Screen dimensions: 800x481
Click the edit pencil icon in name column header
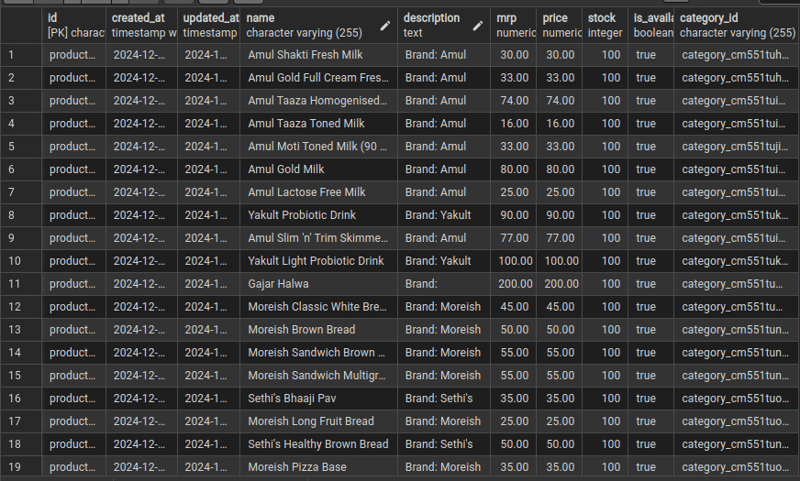[x=385, y=26]
